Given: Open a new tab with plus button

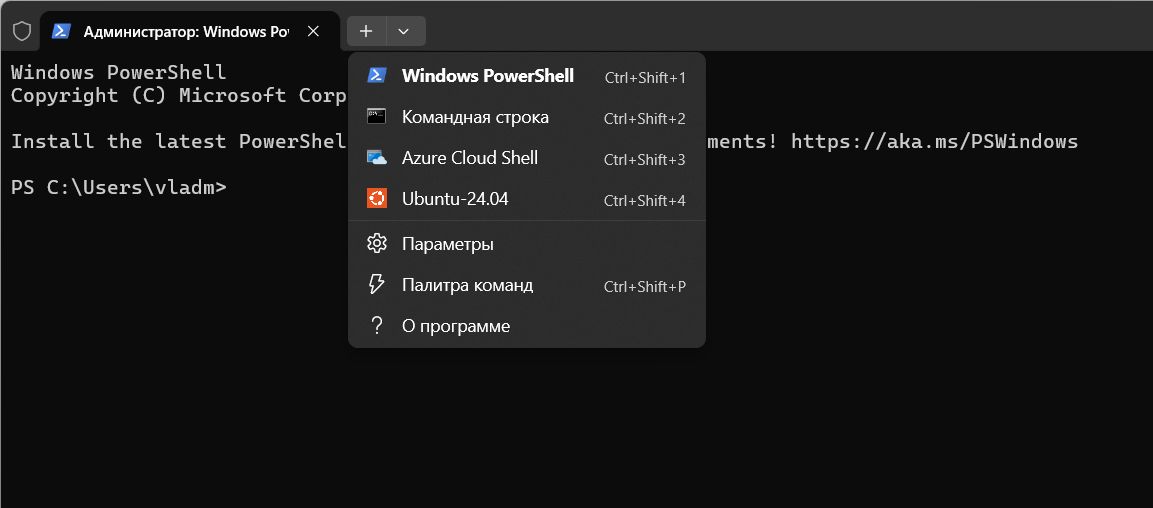Looking at the screenshot, I should pos(366,31).
